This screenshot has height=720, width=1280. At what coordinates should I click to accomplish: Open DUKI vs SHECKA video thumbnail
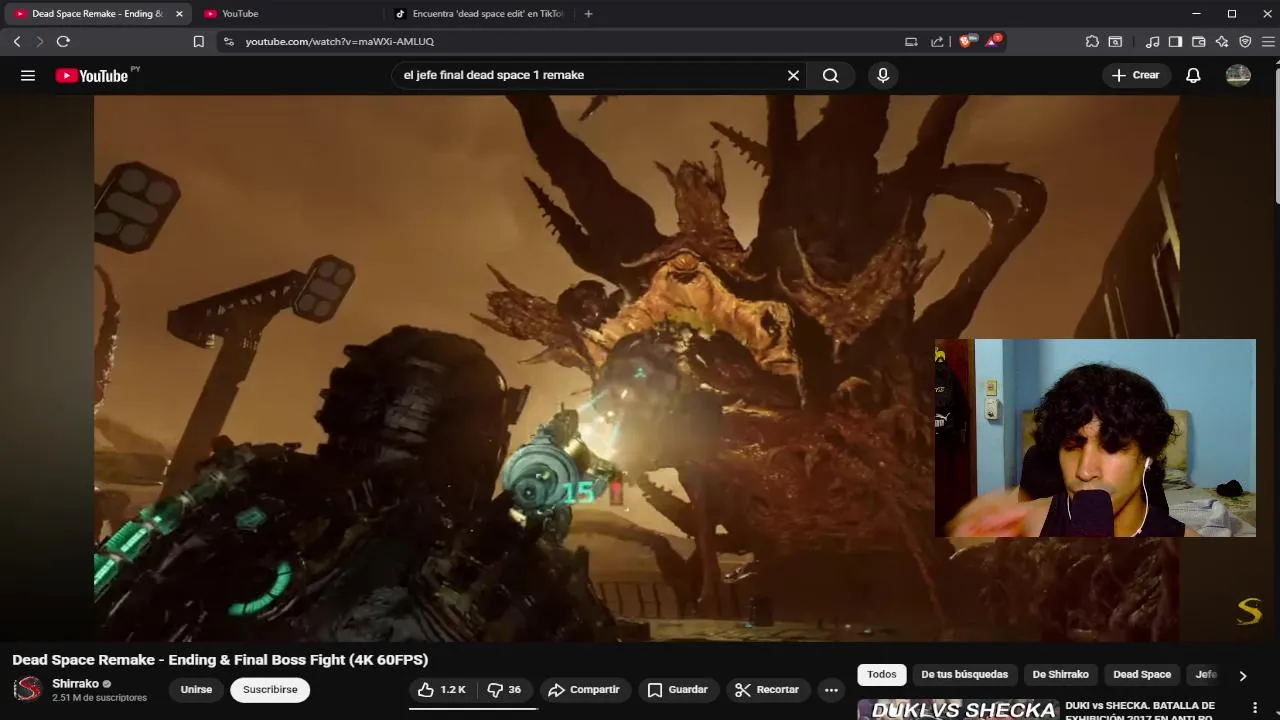[x=957, y=709]
